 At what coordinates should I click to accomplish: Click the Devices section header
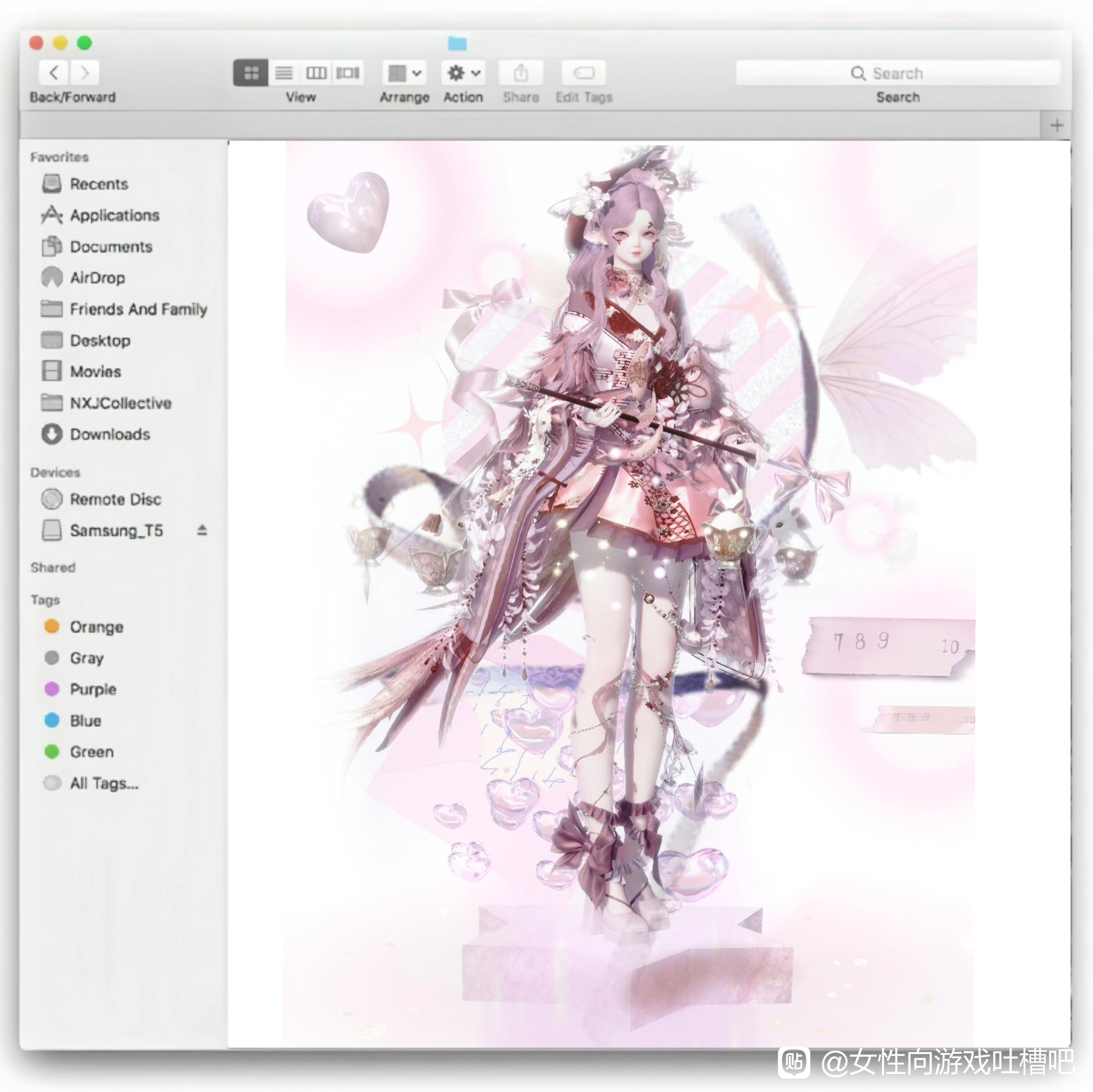coord(55,472)
